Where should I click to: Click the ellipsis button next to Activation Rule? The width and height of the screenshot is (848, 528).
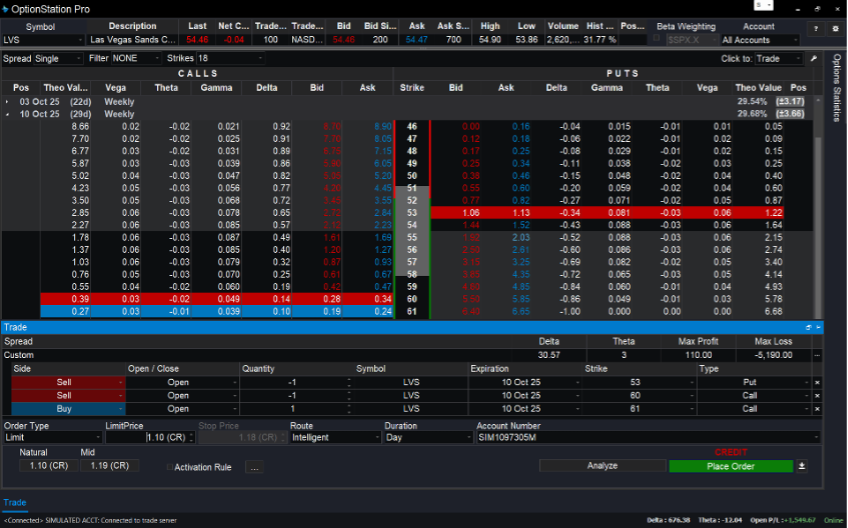tap(254, 467)
